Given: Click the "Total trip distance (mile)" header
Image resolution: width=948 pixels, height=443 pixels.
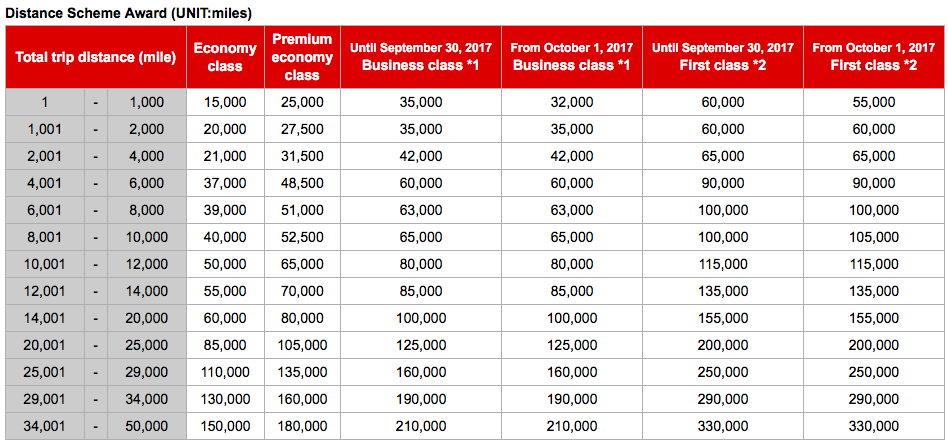Looking at the screenshot, I should pos(96,57).
